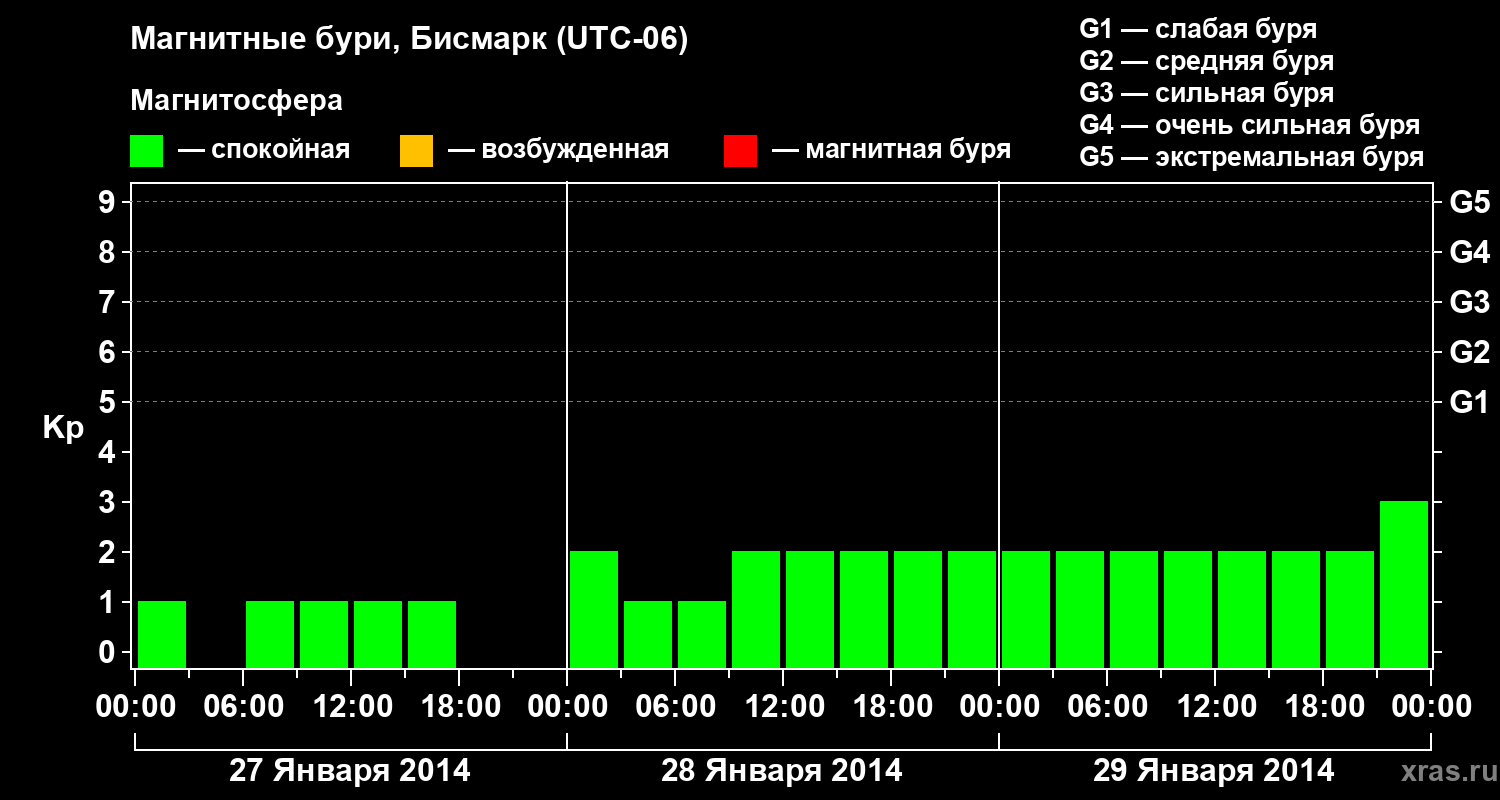Viewport: 1500px width, 800px height.
Task: Click the line G2 — средняя буря
Action: coord(1207,61)
